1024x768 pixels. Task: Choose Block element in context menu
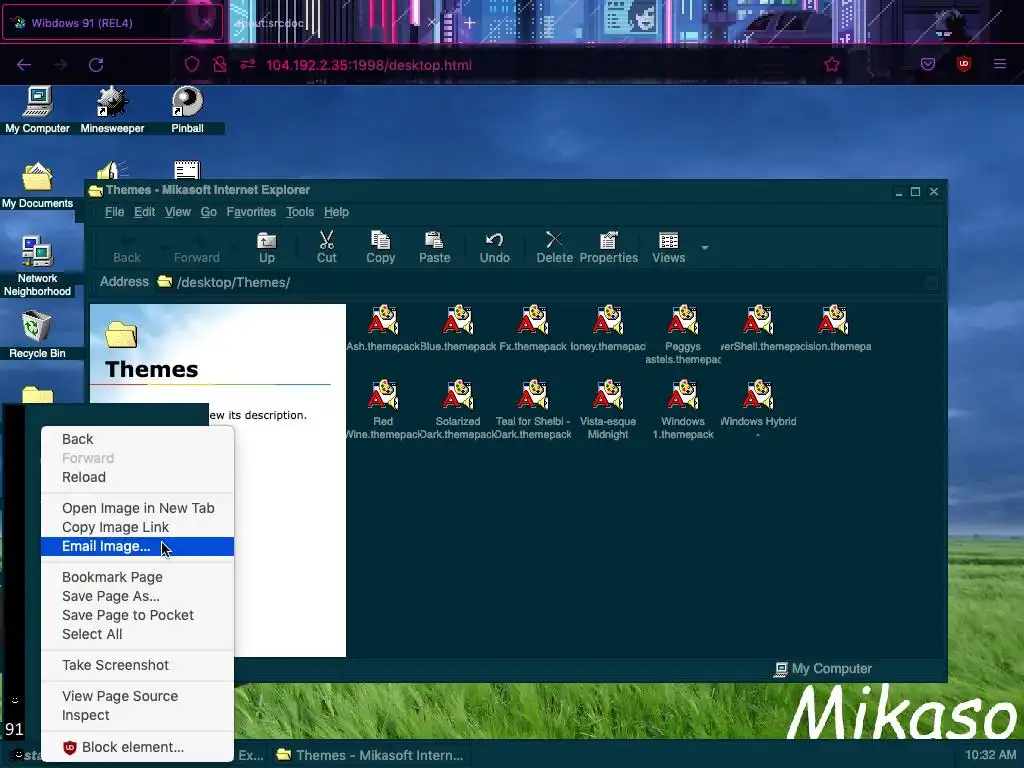tap(137, 746)
